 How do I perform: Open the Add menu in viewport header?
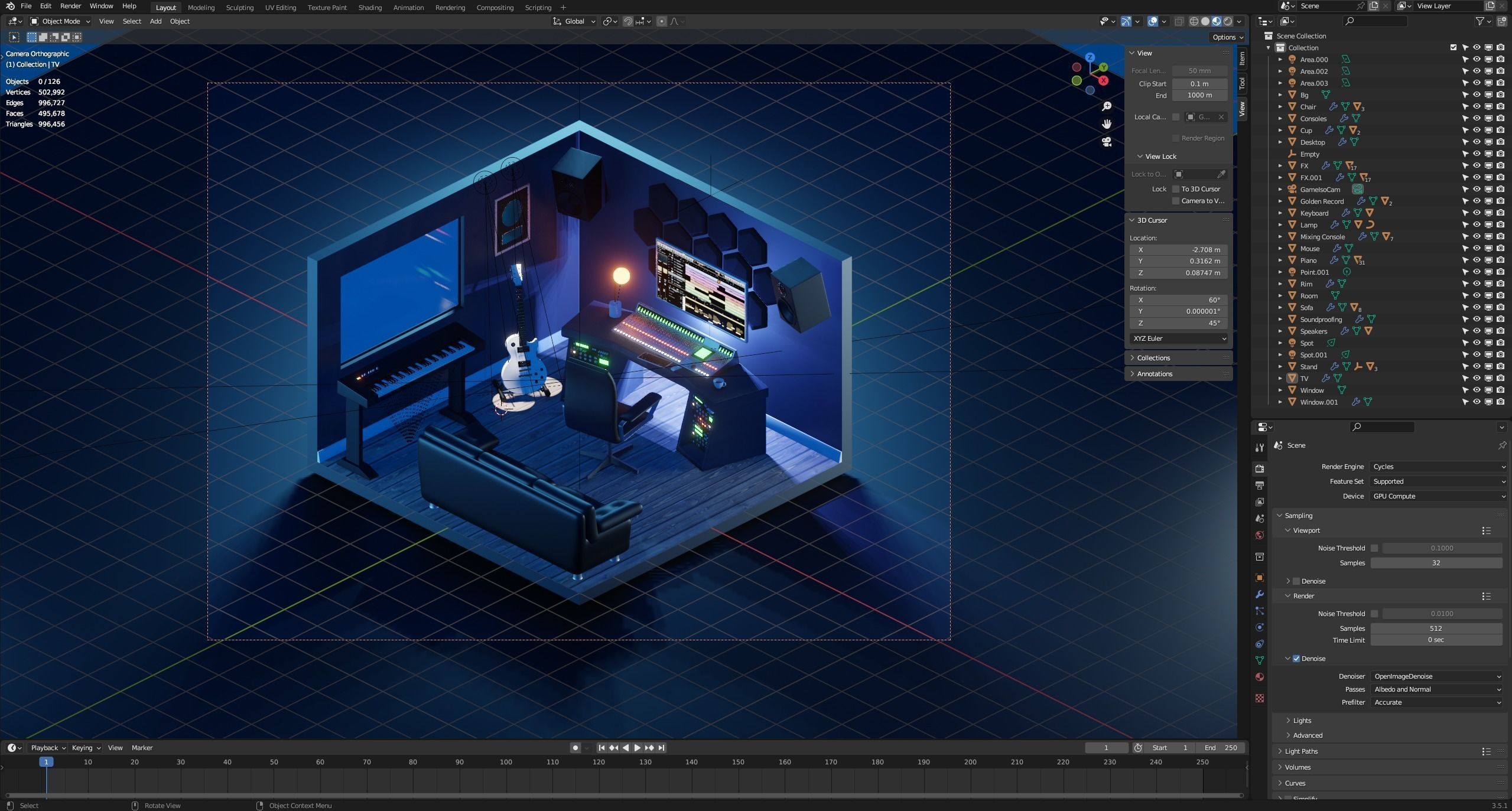155,21
